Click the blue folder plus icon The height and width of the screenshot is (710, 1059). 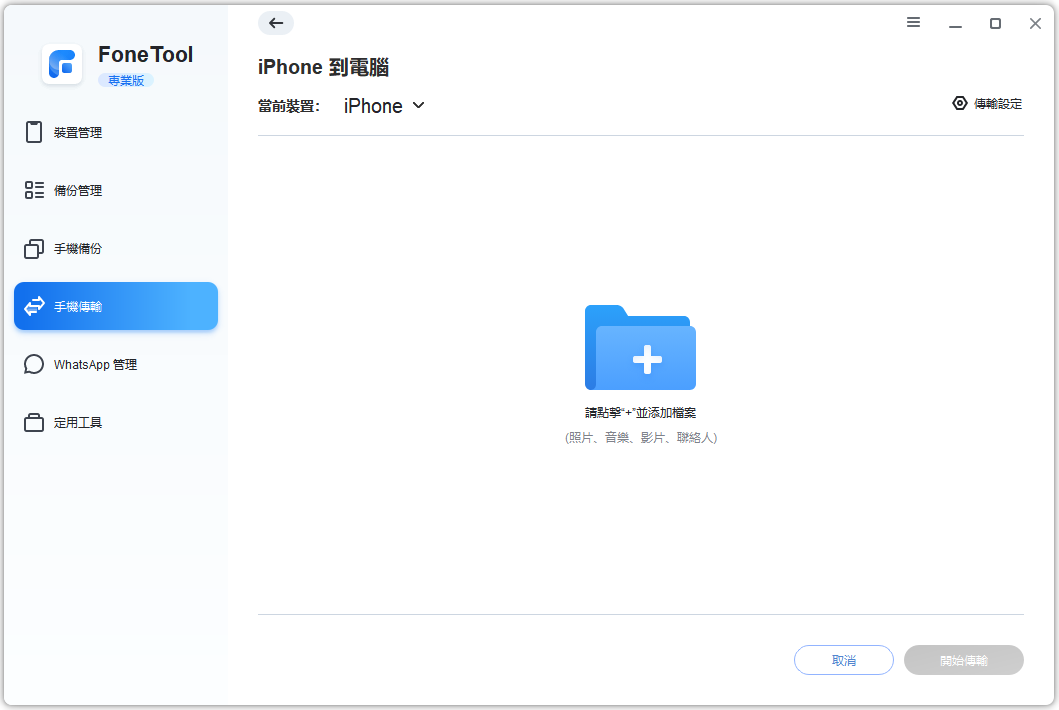click(x=640, y=348)
